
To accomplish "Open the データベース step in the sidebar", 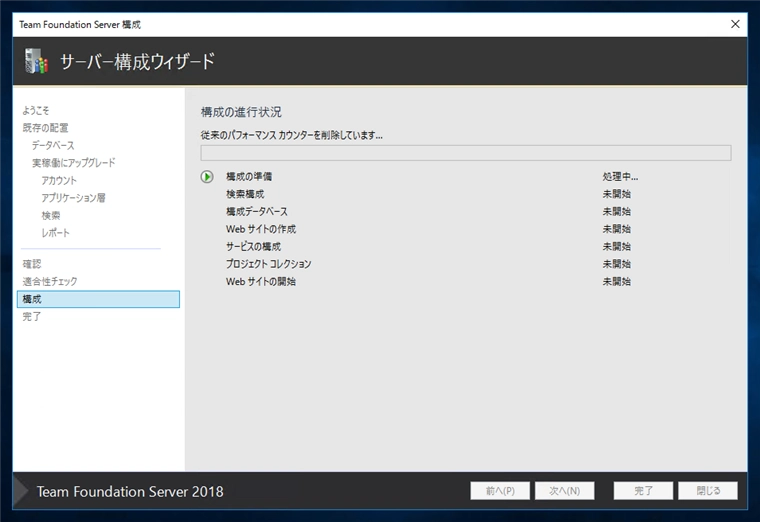I will point(53,145).
